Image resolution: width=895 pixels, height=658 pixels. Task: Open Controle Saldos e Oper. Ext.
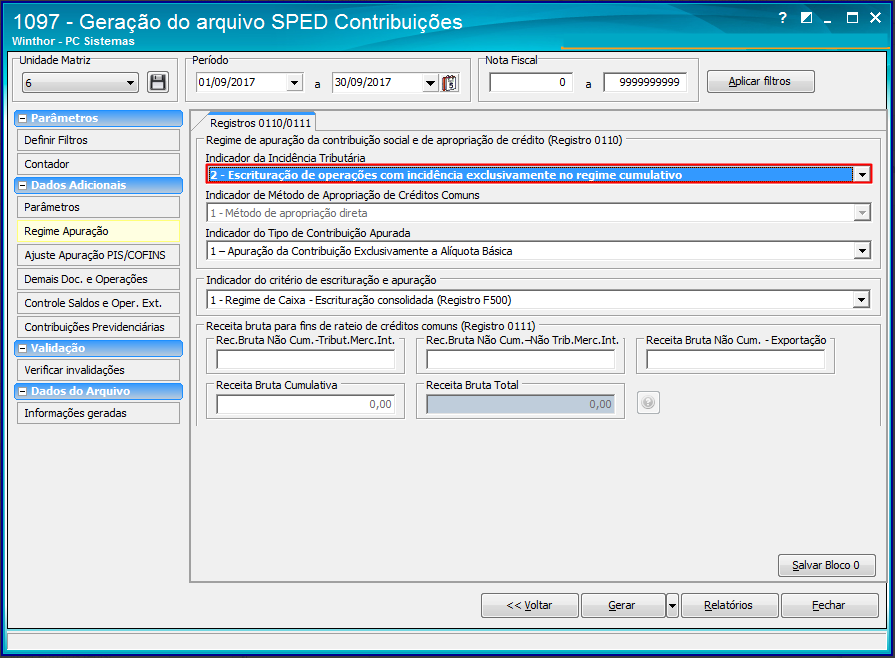coord(98,303)
